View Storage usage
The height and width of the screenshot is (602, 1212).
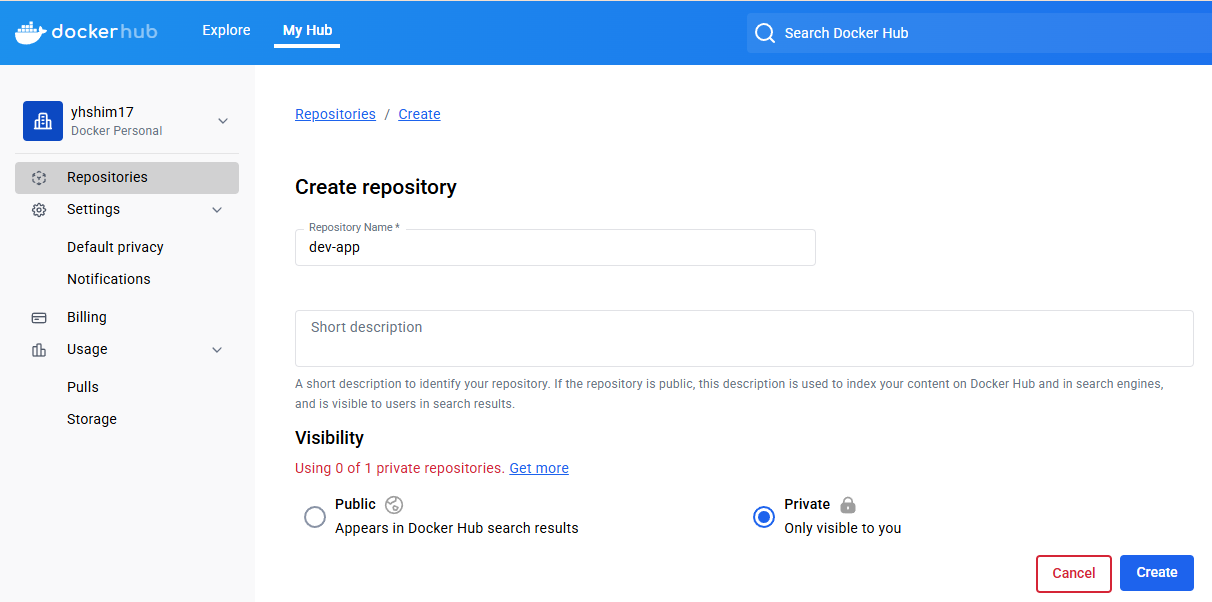[x=92, y=419]
